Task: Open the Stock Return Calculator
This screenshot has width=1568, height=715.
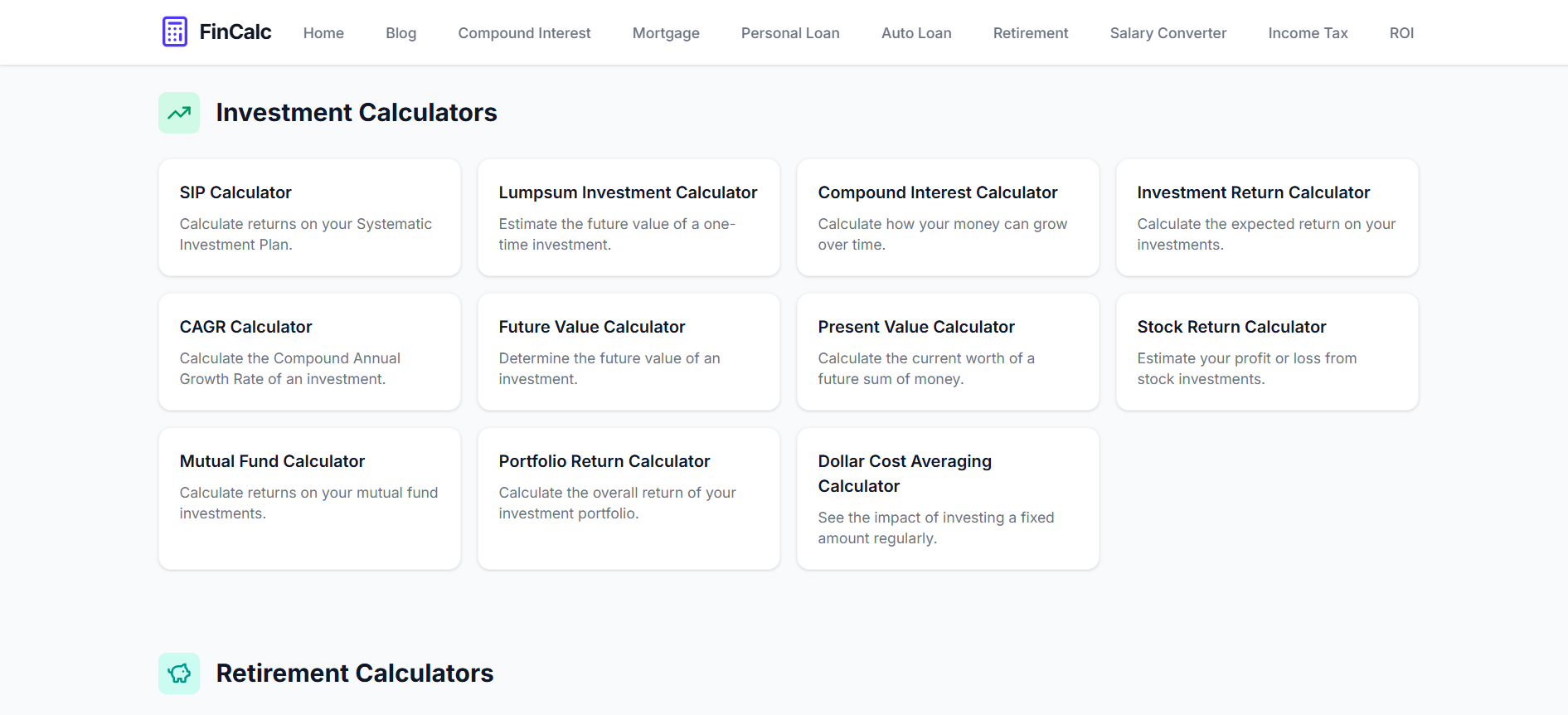Action: pos(1266,352)
